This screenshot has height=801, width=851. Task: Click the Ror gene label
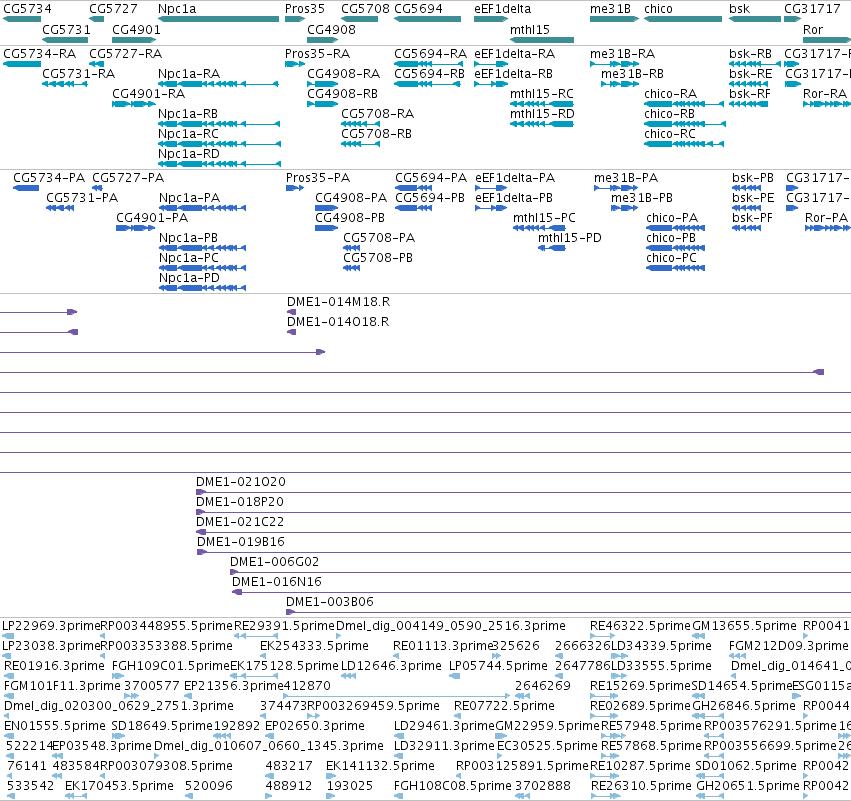813,30
